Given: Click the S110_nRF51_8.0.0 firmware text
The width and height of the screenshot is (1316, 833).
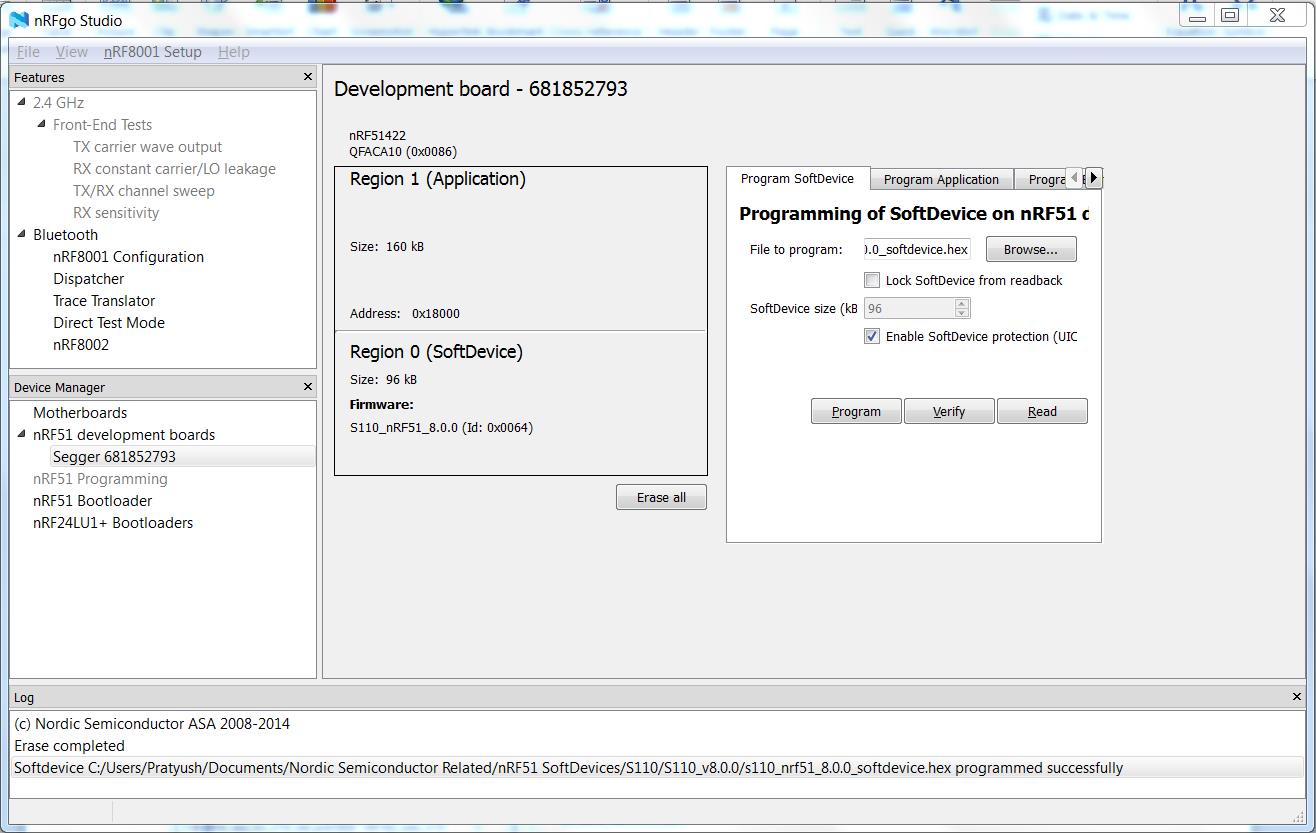Looking at the screenshot, I should coord(441,427).
